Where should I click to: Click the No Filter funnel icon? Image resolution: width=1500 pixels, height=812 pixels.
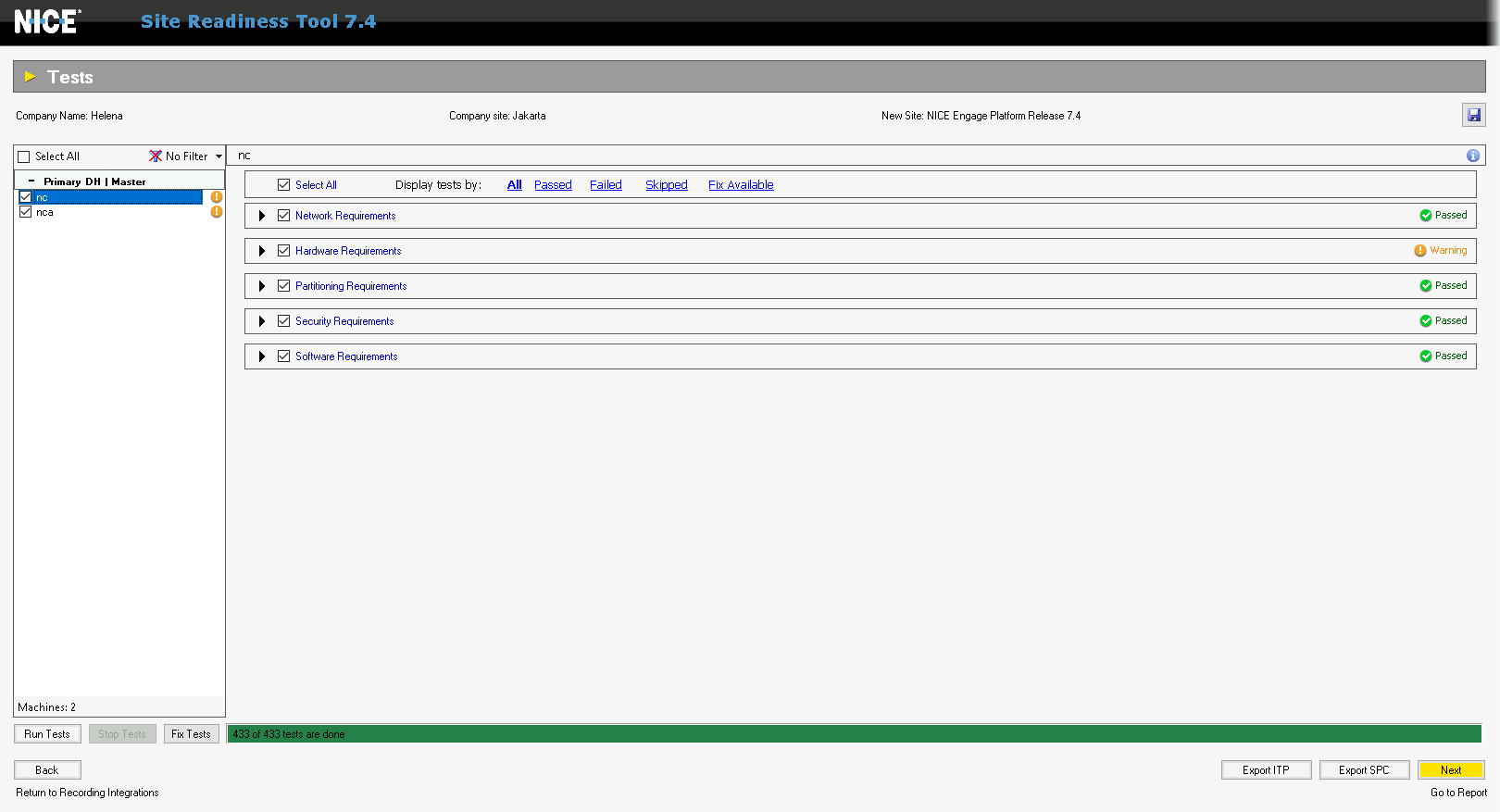tap(156, 156)
